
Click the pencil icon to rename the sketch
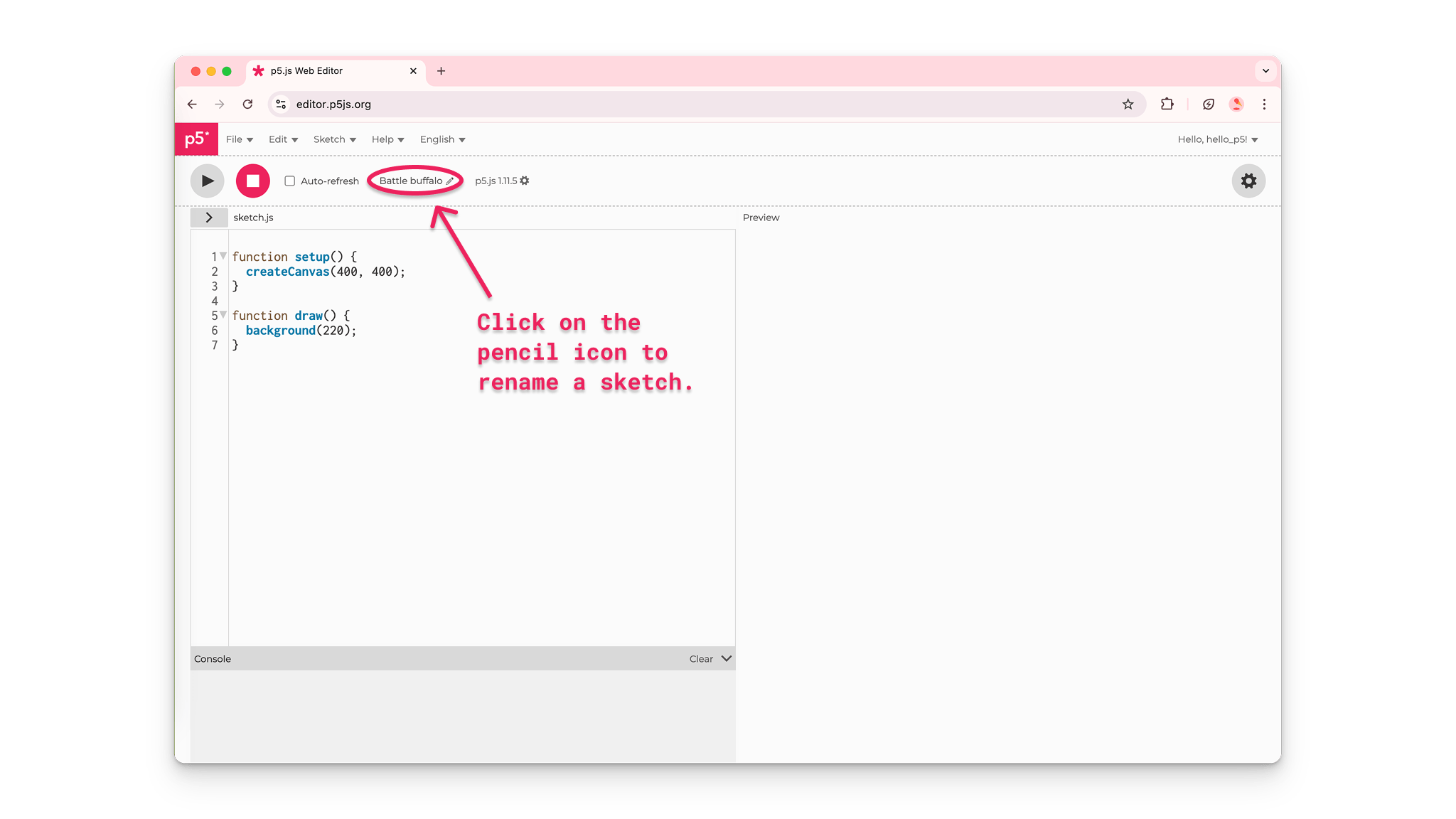pyautogui.click(x=451, y=181)
